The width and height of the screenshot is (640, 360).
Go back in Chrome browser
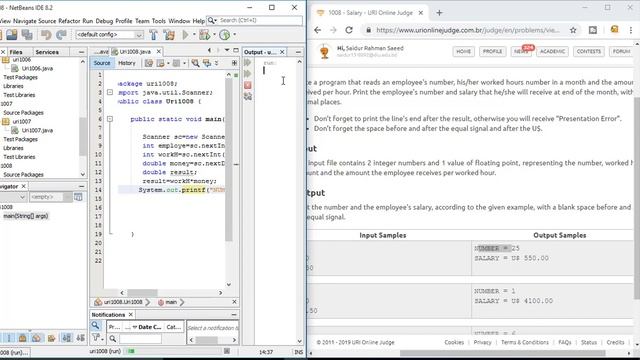tap(317, 30)
